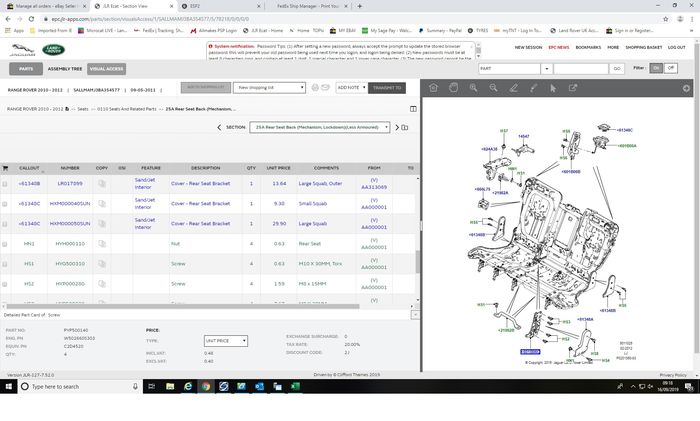
Task: Go to the previous section arrow
Action: click(x=219, y=127)
